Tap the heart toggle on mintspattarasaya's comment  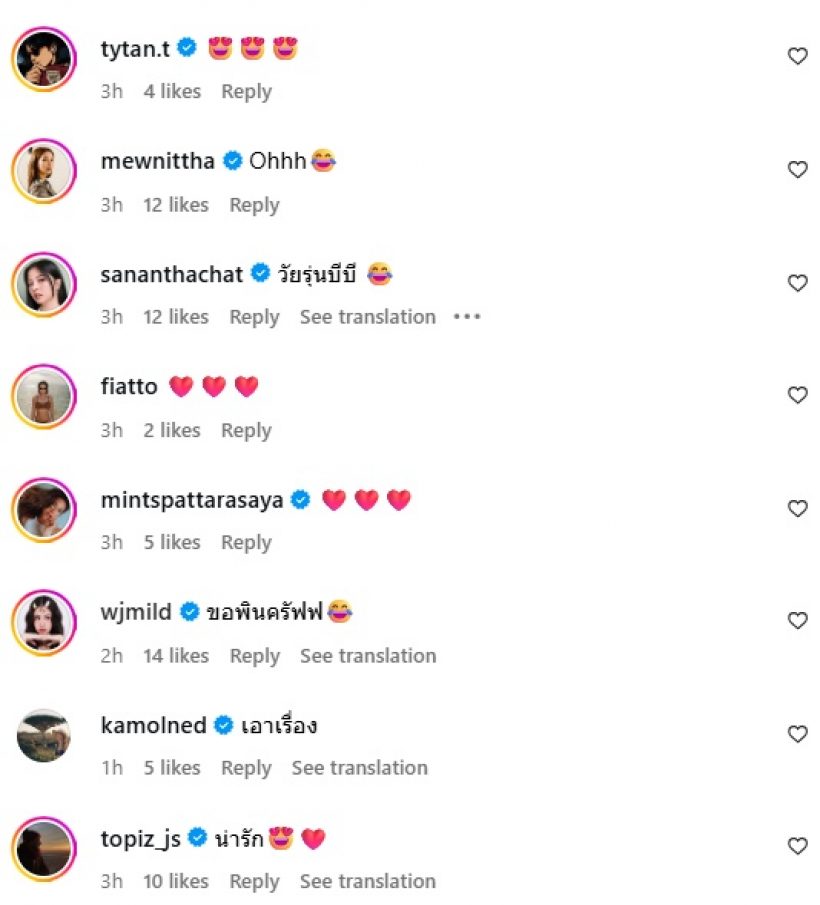pos(797,508)
